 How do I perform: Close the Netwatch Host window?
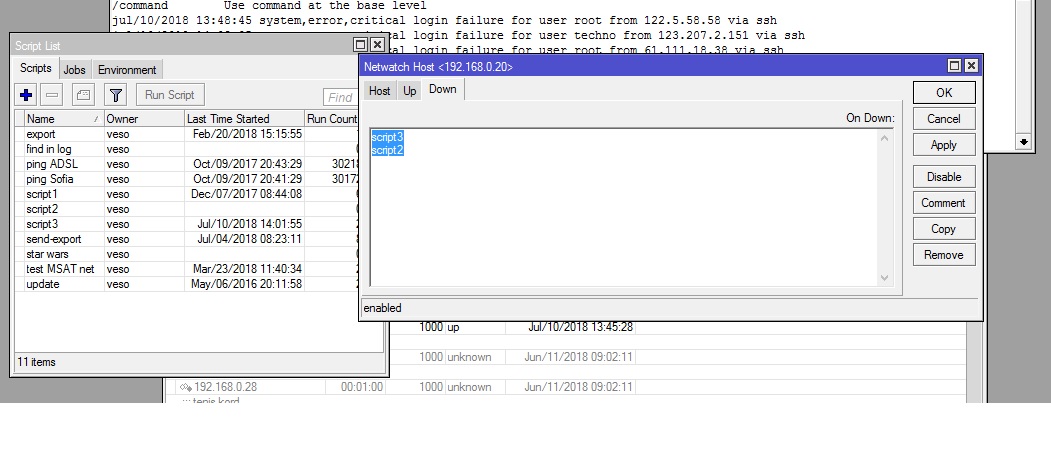pos(971,66)
